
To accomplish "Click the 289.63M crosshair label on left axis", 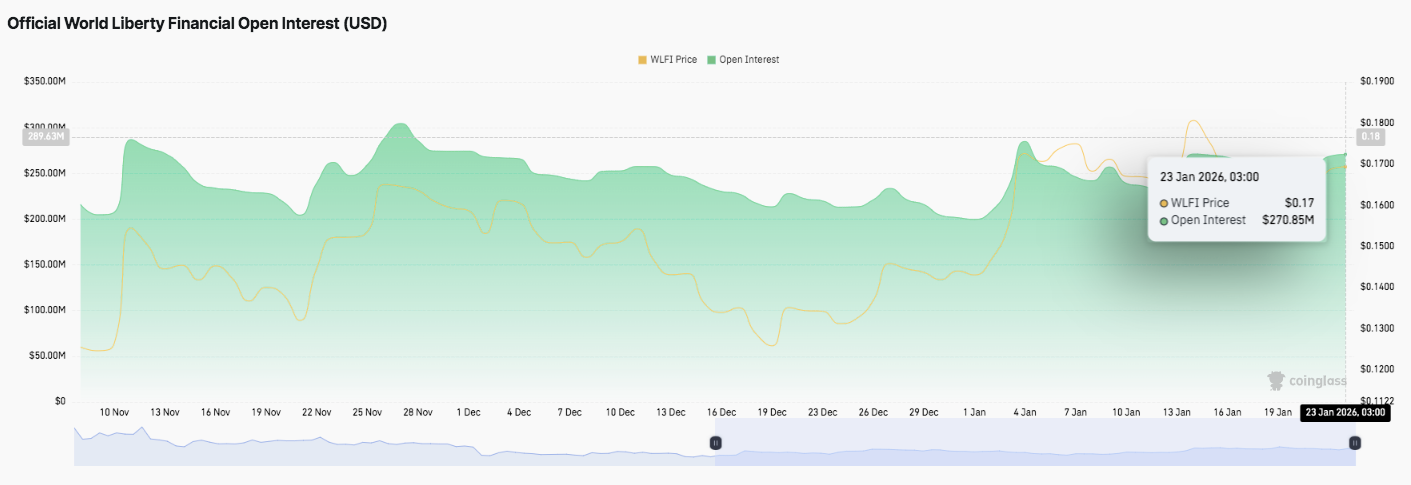I will (x=45, y=137).
